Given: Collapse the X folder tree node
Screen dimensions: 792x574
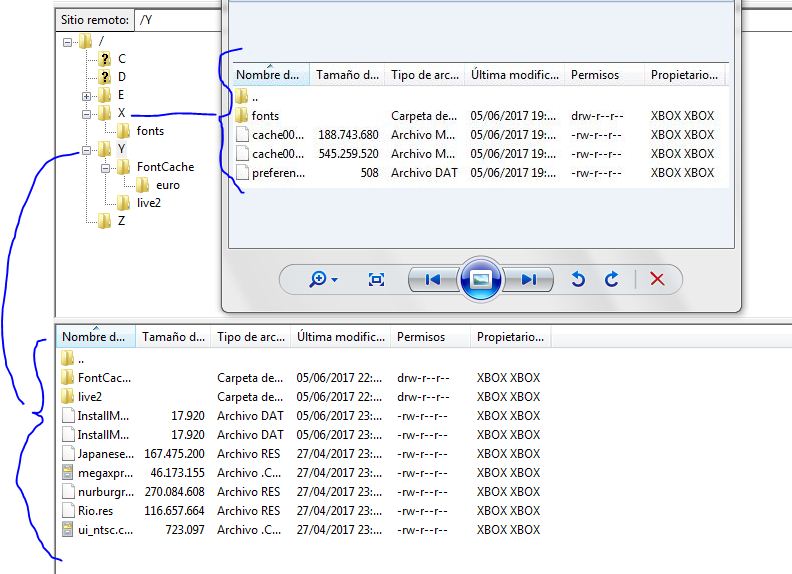Looking at the screenshot, I should click(87, 114).
